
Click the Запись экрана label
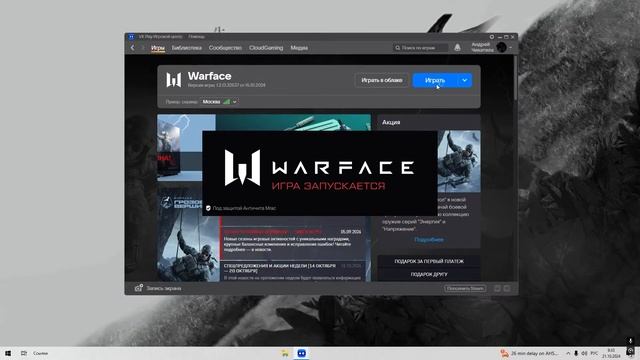[x=164, y=288]
